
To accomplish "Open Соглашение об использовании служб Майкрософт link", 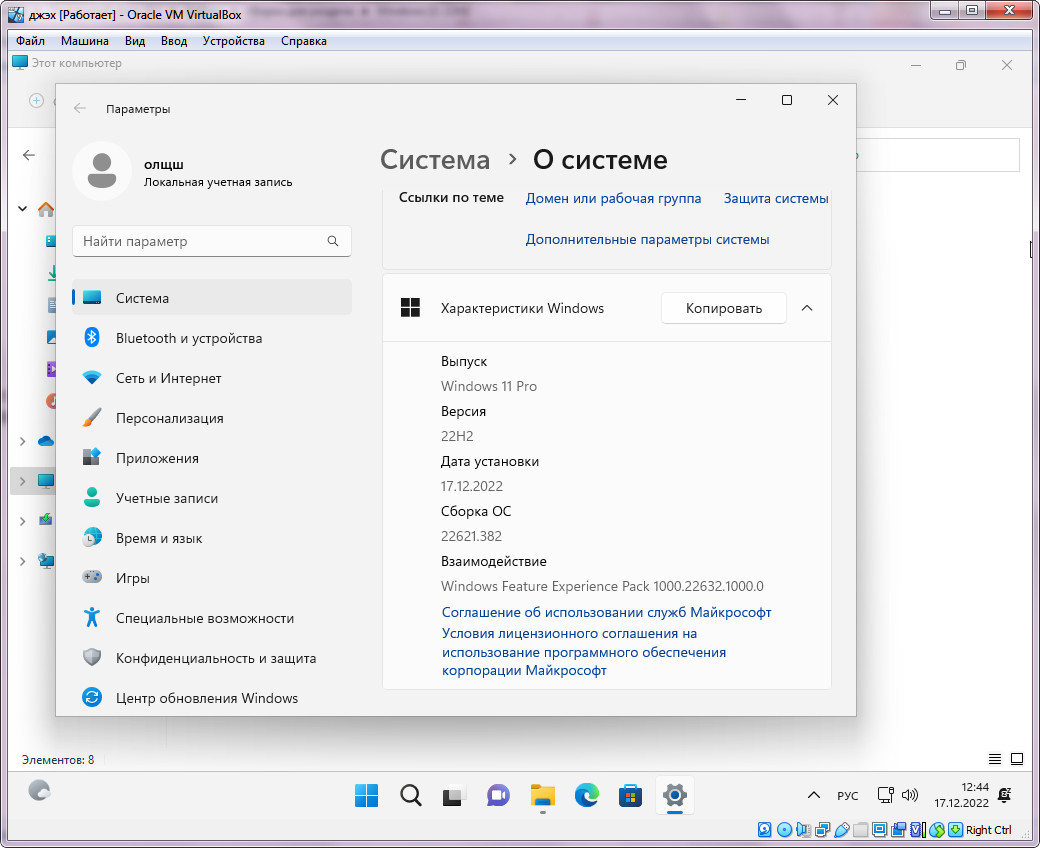I will [606, 612].
